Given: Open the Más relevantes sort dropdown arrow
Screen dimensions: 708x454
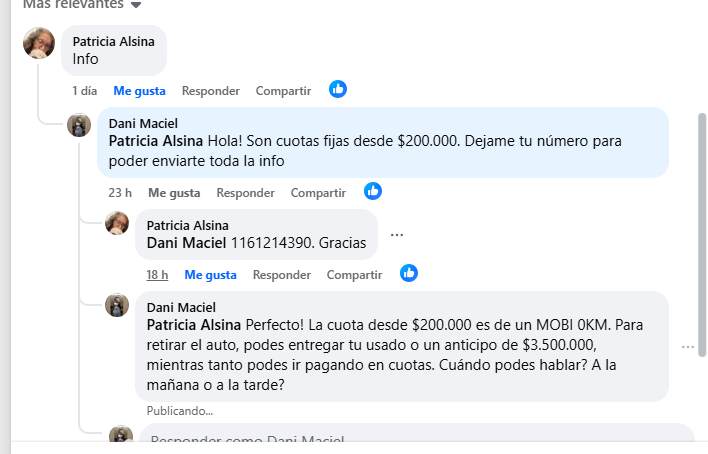Looking at the screenshot, I should tap(136, 5).
